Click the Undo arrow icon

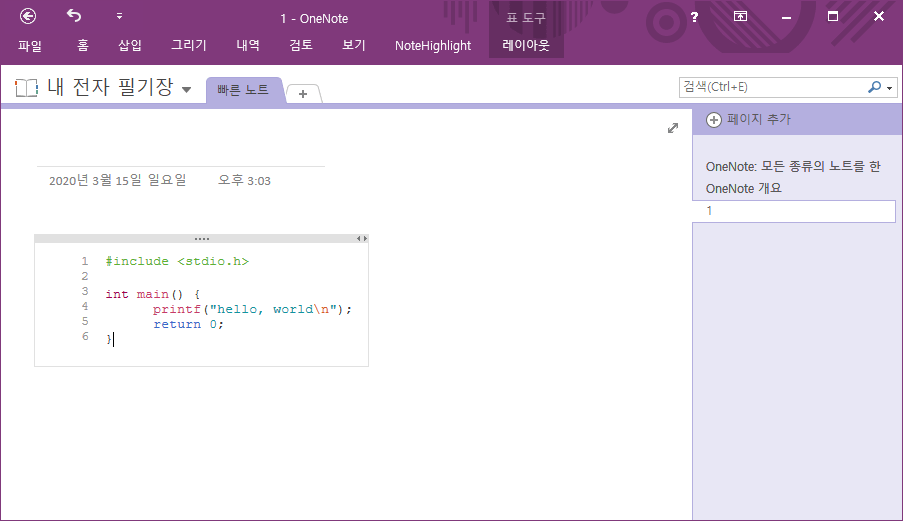[74, 16]
